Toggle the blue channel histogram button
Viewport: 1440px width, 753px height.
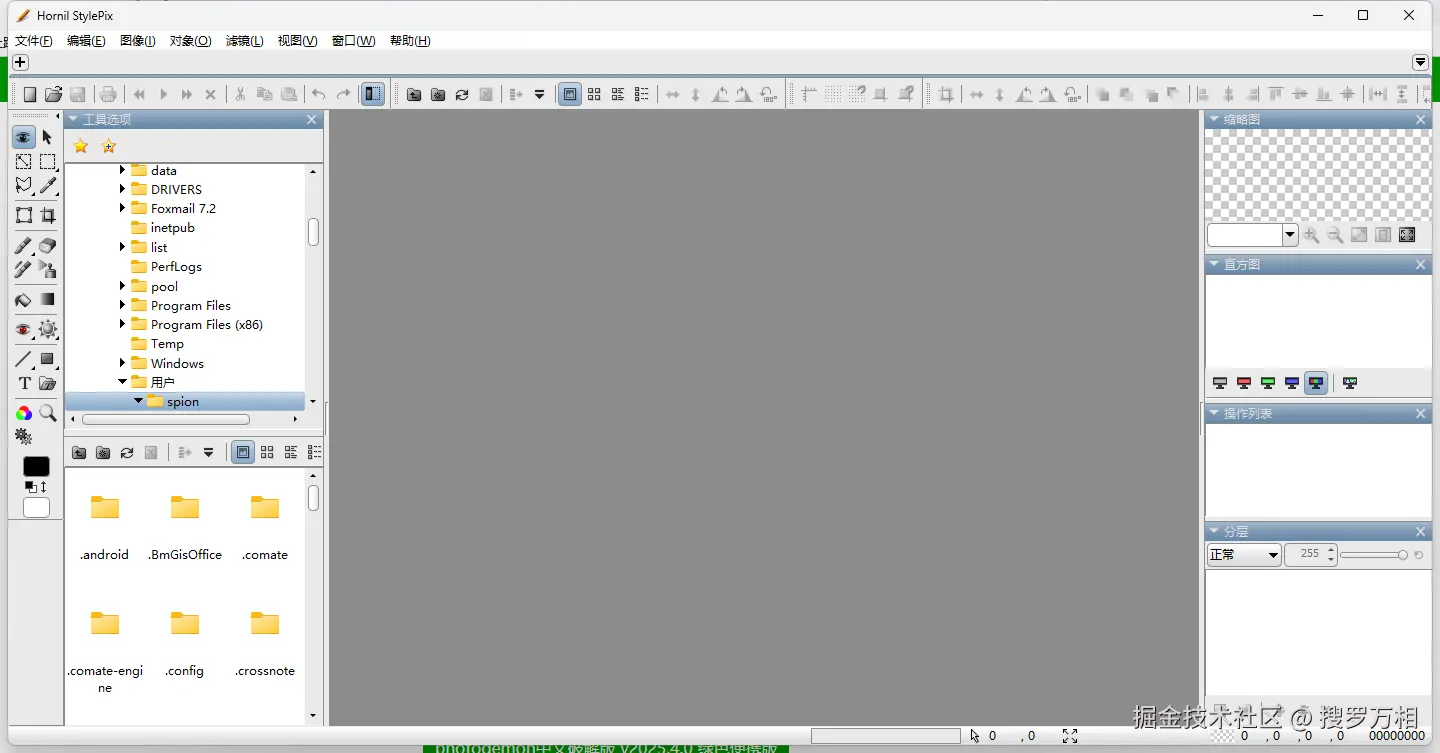(x=1292, y=383)
